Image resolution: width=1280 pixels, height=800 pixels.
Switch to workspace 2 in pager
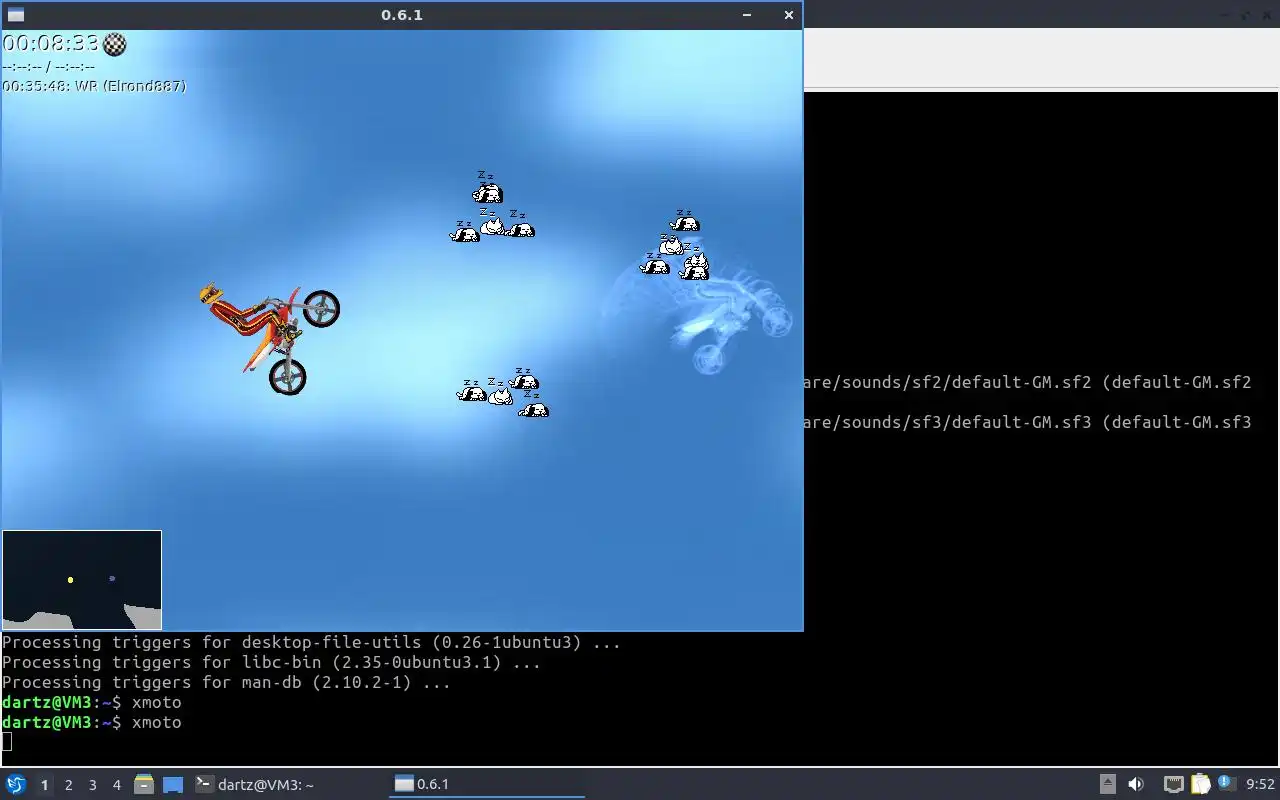(x=68, y=785)
